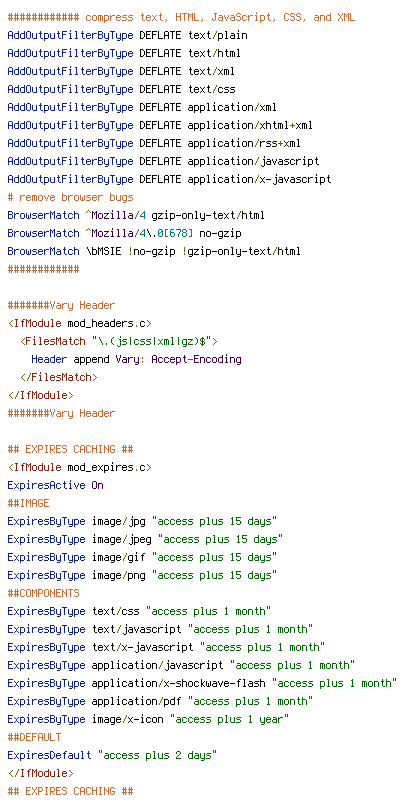406x808 pixels.
Task: Click the 'compress text, HTML, JavaScript' comment line
Action: pyautogui.click(x=181, y=18)
